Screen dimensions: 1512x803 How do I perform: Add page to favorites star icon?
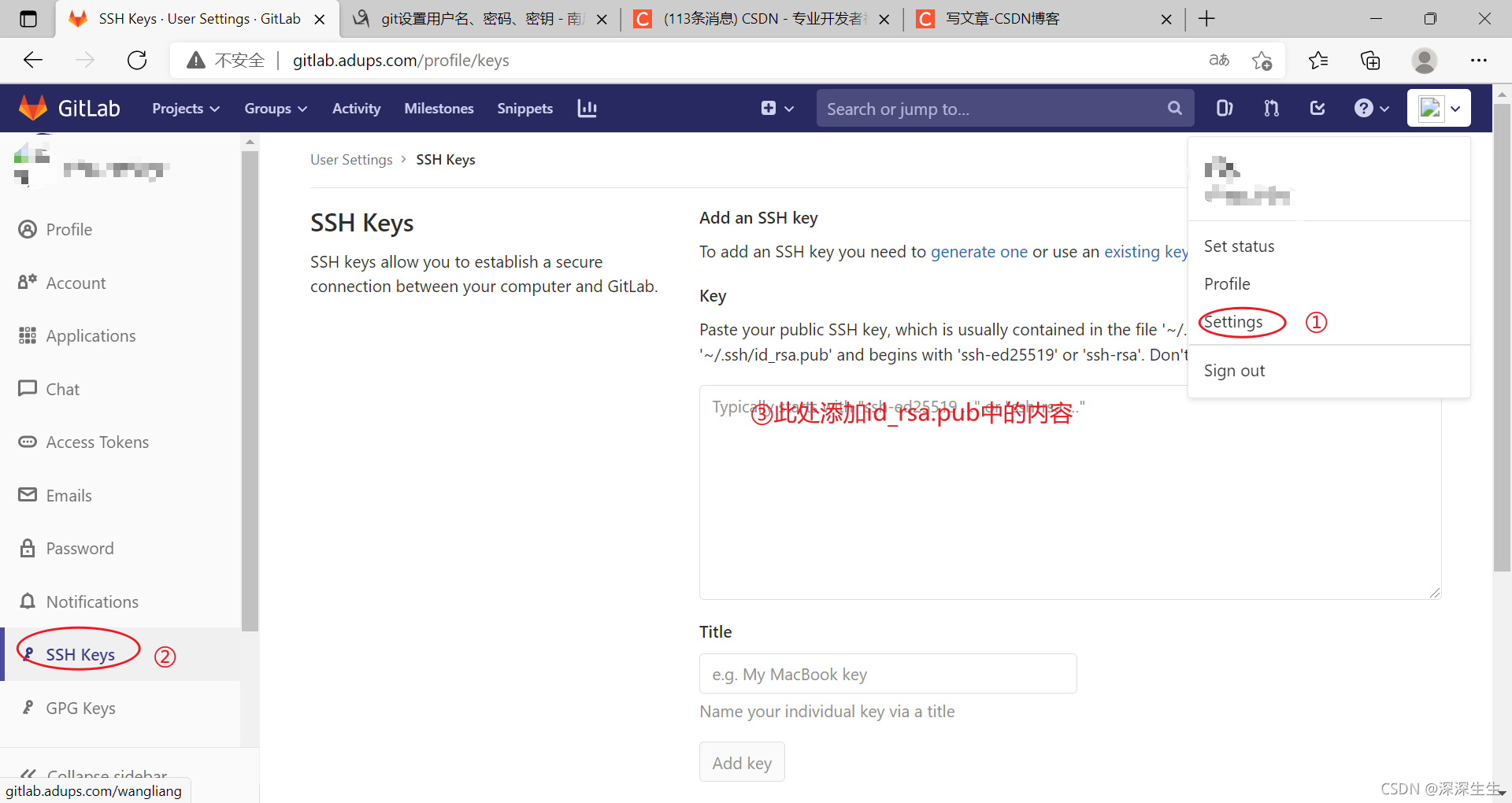coord(1262,61)
